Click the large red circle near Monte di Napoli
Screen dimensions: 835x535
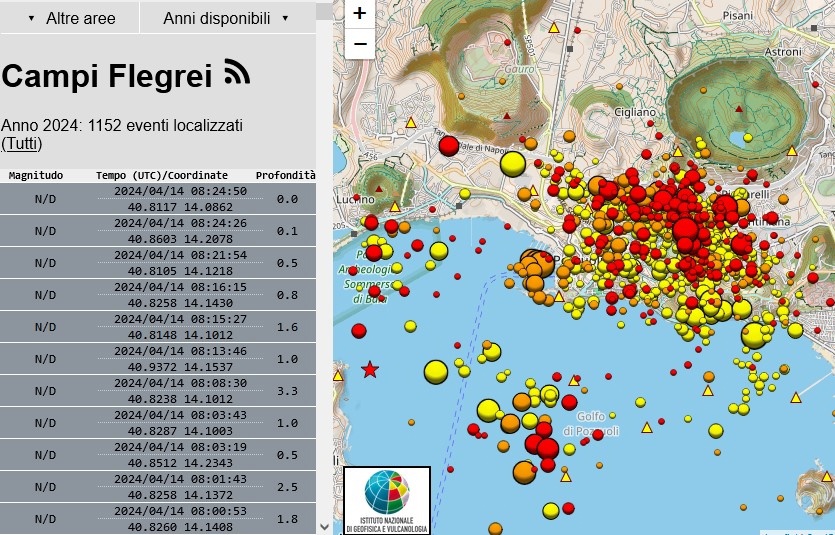449,146
